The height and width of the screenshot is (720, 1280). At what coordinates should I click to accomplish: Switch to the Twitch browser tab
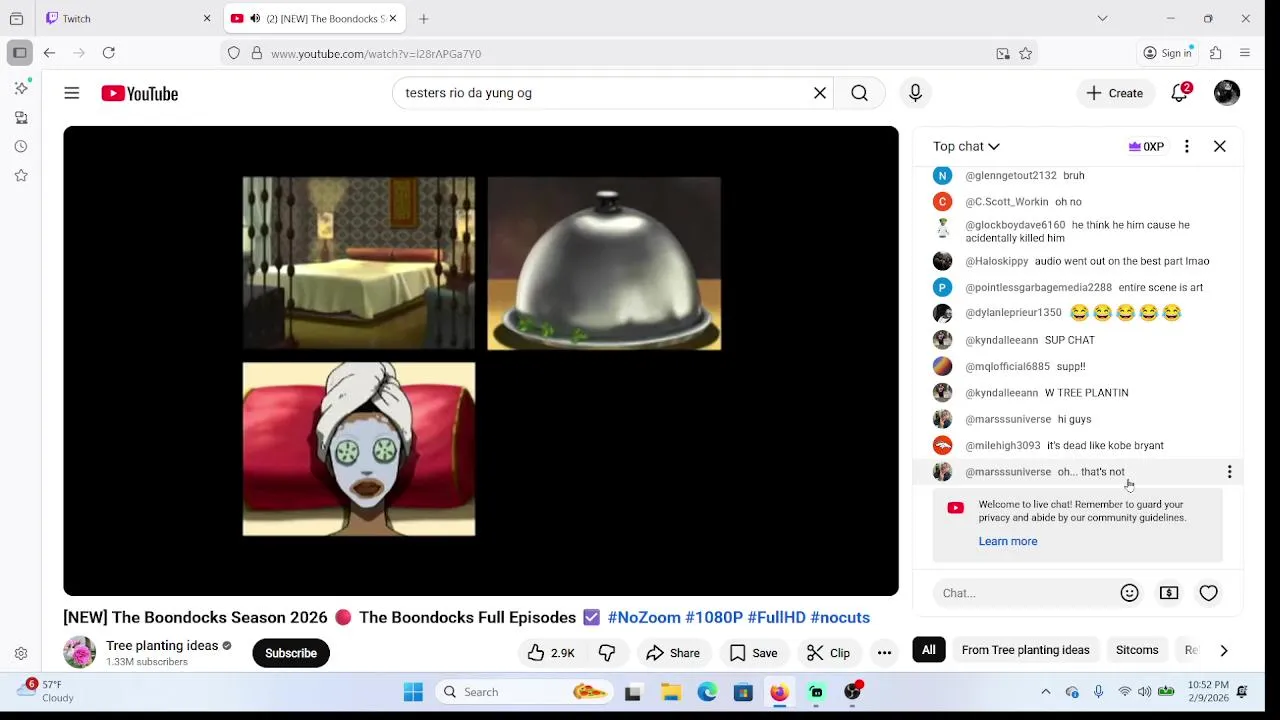point(129,18)
